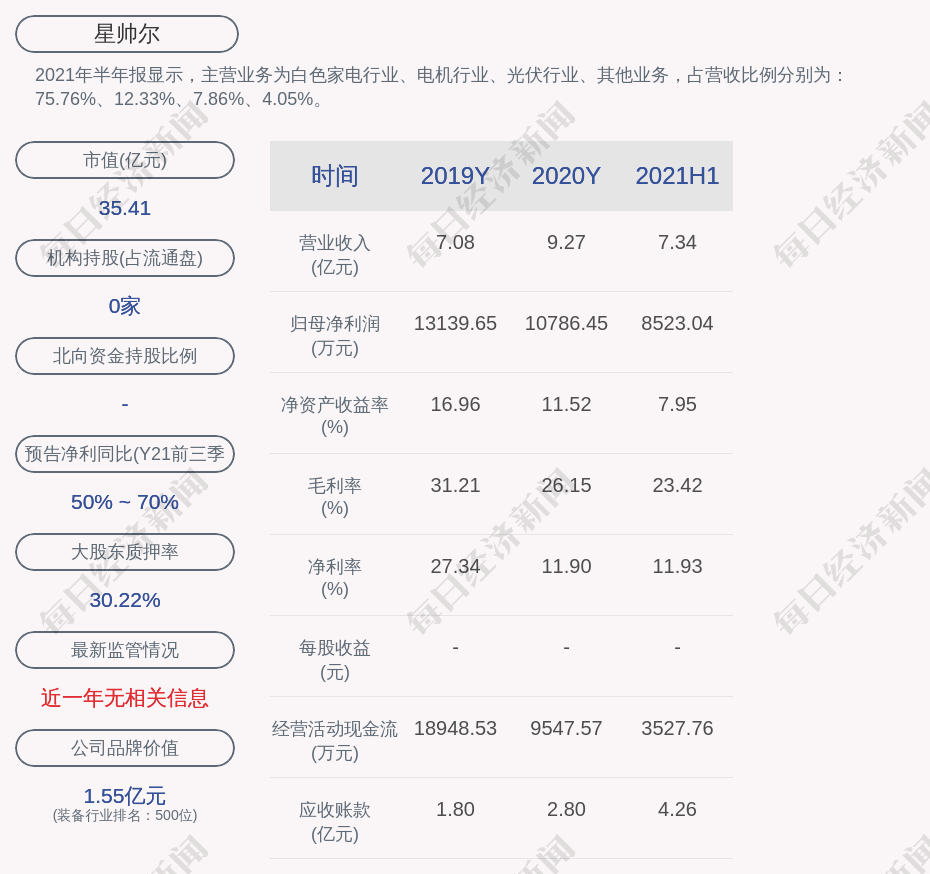Click the net margin value 27.34

(456, 566)
